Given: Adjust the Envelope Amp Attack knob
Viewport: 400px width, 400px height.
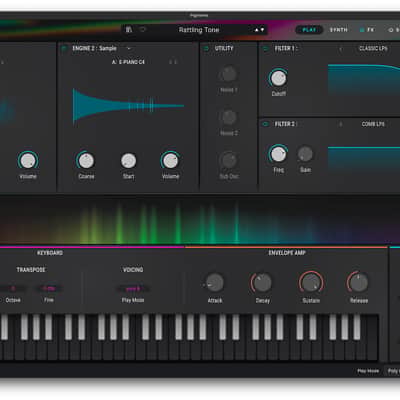Looking at the screenshot, I should click(x=214, y=283).
